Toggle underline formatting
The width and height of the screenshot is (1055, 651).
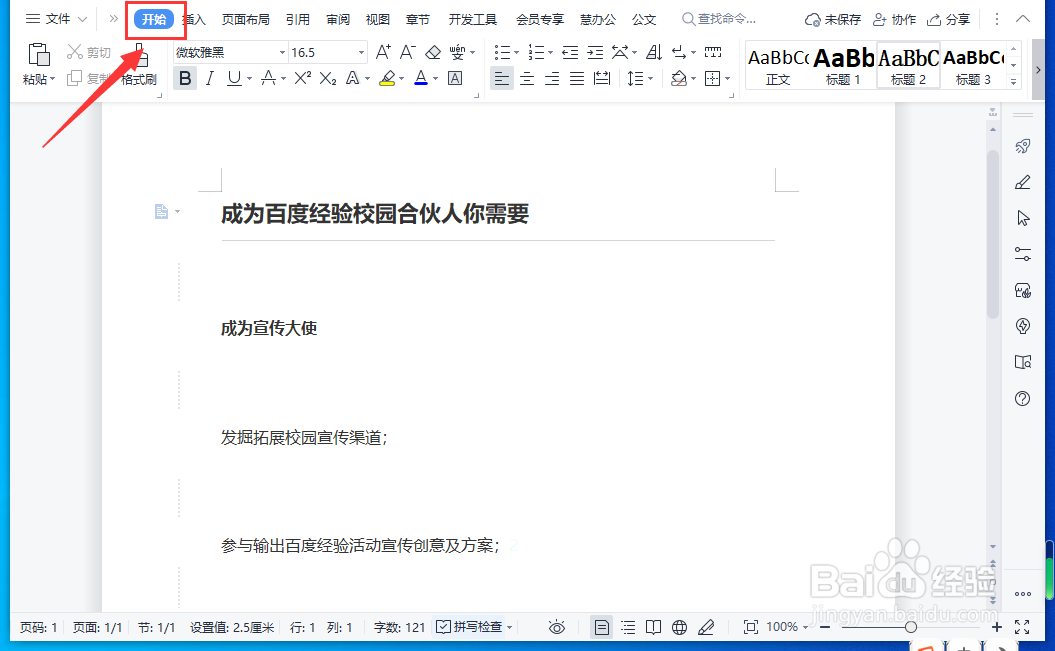[x=233, y=78]
